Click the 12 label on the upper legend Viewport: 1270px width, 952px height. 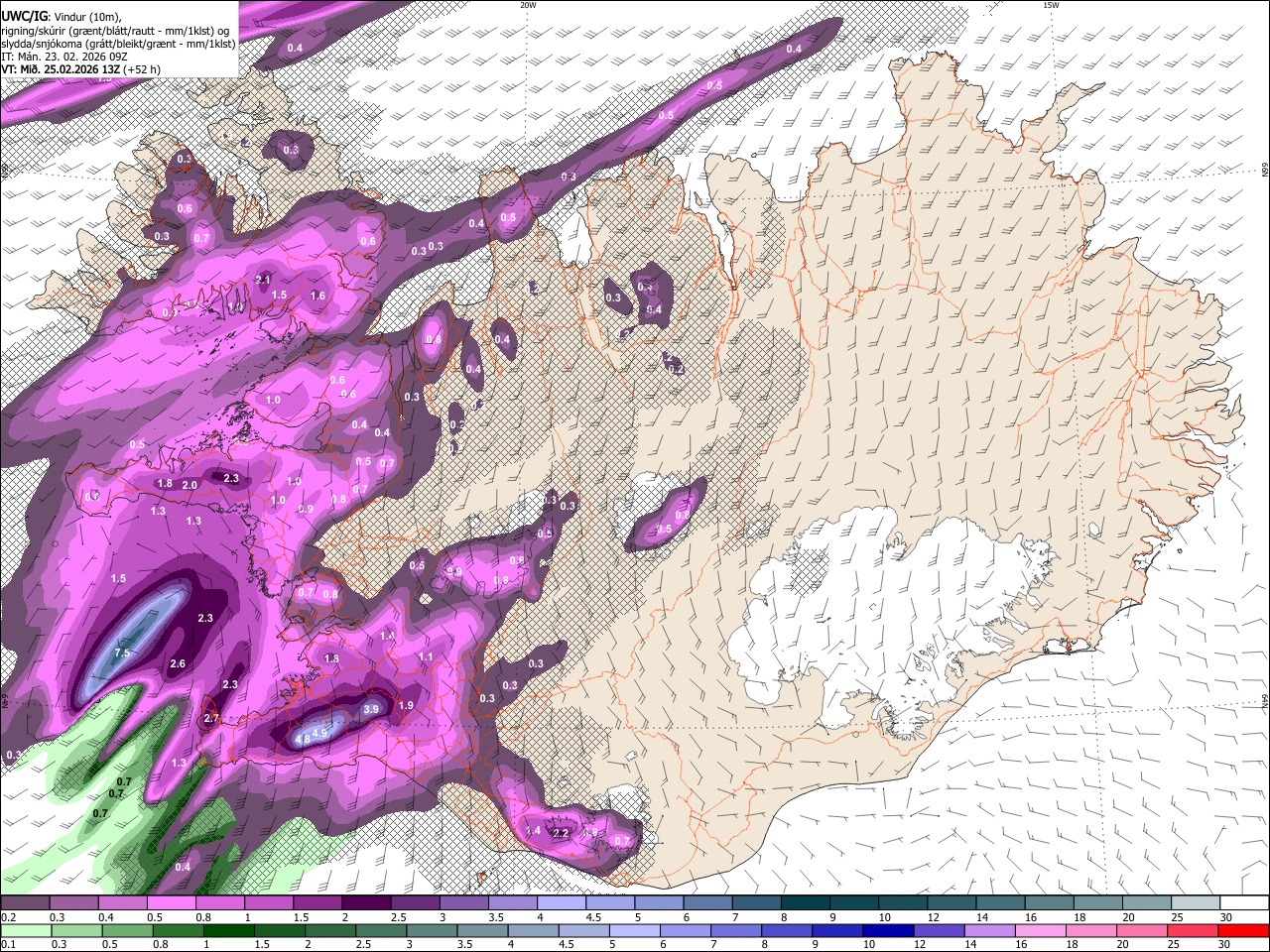point(933,917)
